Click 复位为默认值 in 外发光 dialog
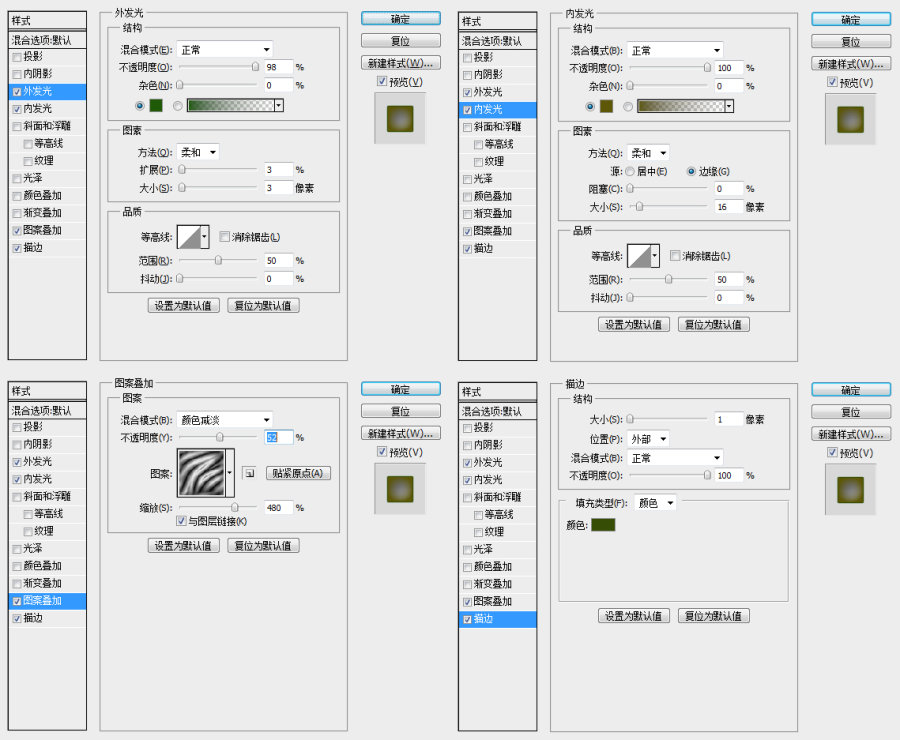Viewport: 900px width, 740px height. [x=263, y=305]
